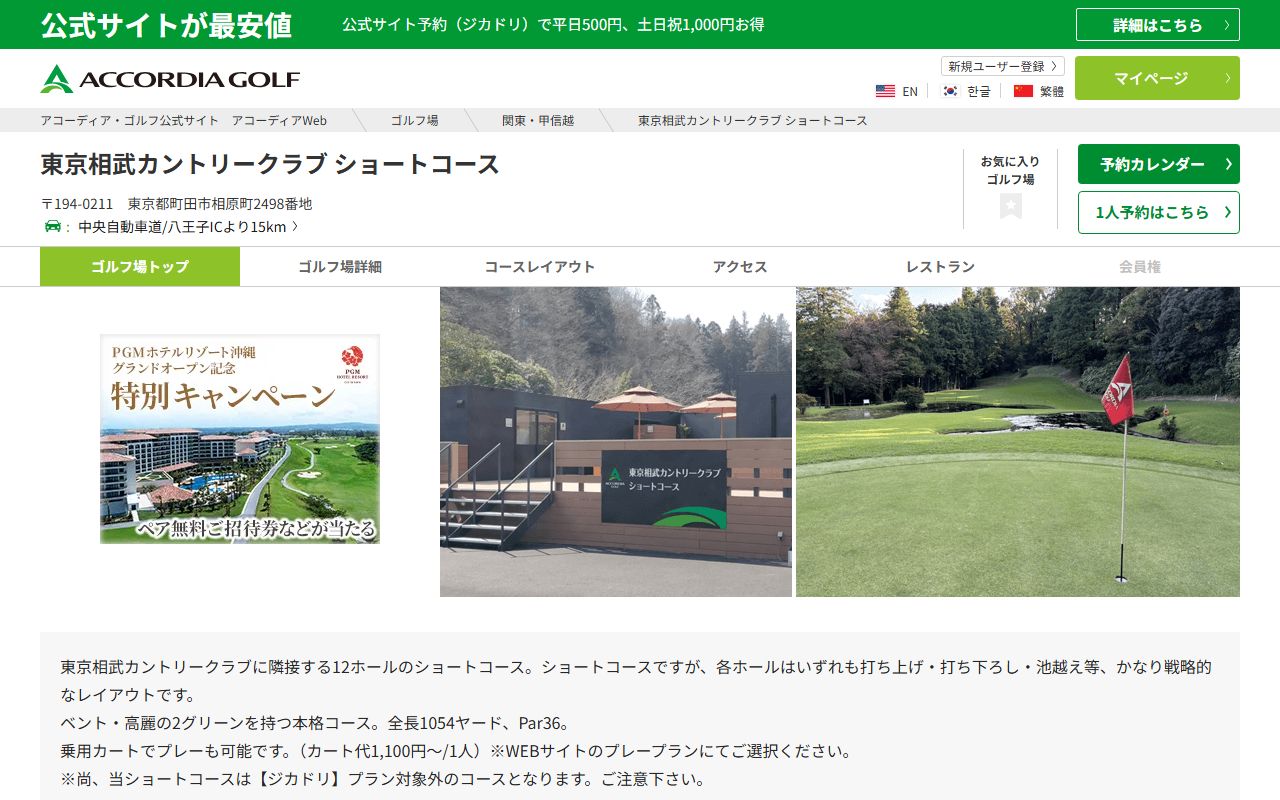Click clubhouse entrance photo
Screen dimensions: 1280x800
[616, 442]
